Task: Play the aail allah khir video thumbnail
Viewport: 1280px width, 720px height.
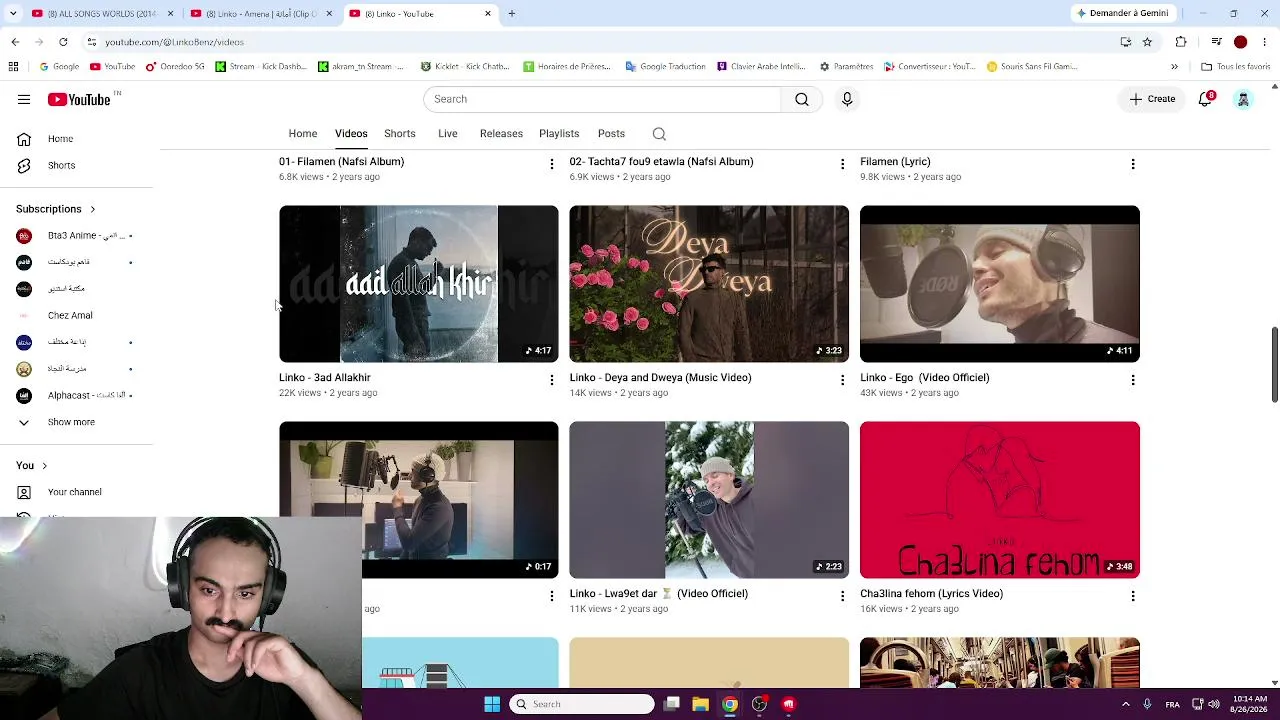Action: point(419,284)
